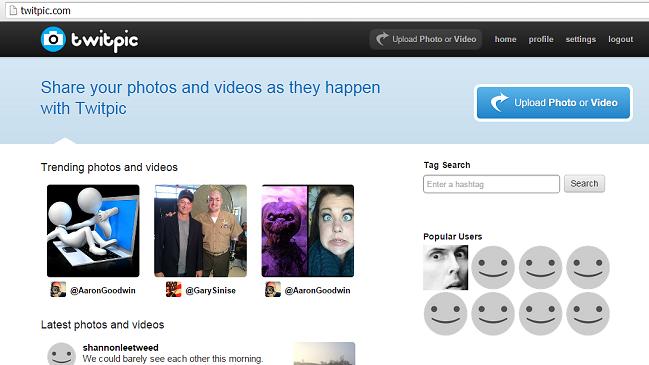Viewport: 649px width, 365px height.
Task: Click avatar icon beside @GarySinise
Action: tap(173, 290)
